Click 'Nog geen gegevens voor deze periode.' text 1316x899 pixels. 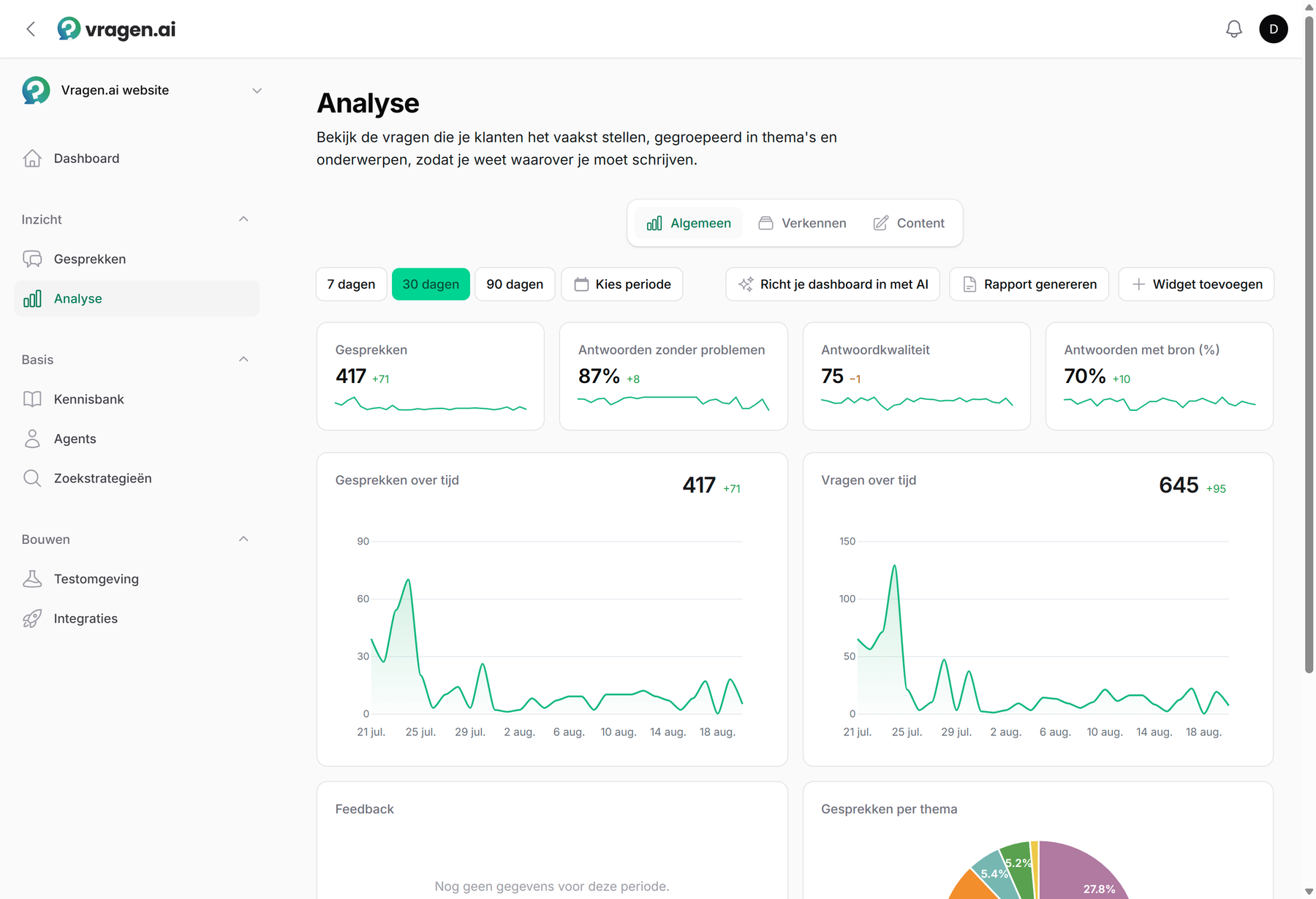tap(552, 887)
